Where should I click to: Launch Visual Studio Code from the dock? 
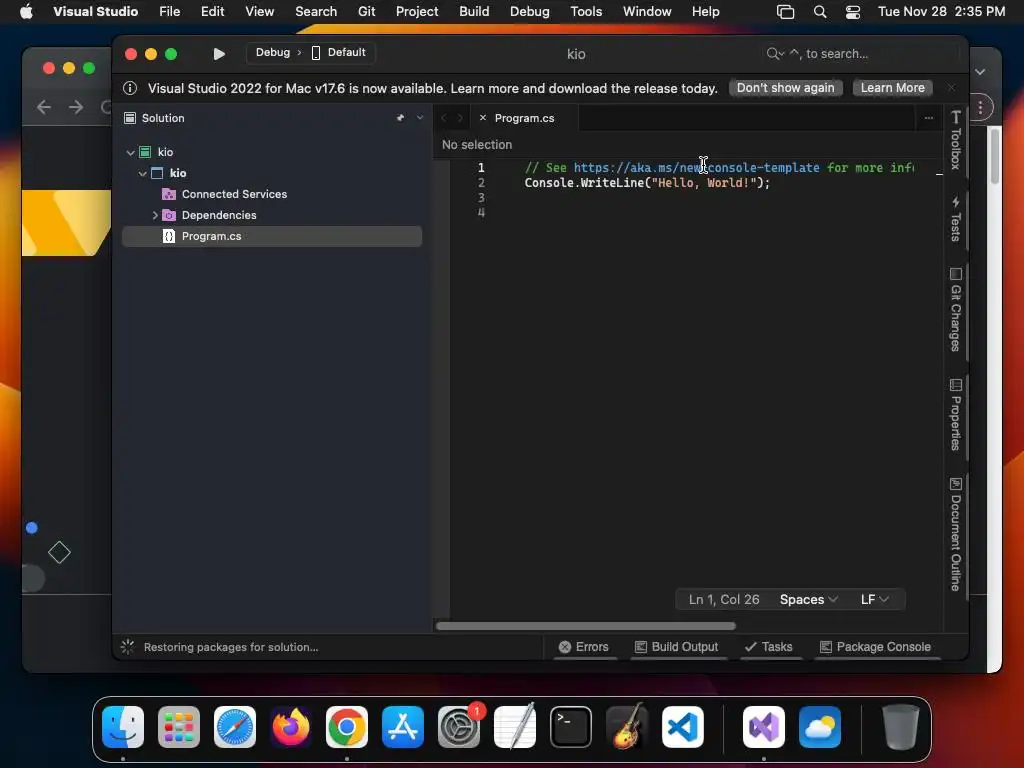(682, 727)
